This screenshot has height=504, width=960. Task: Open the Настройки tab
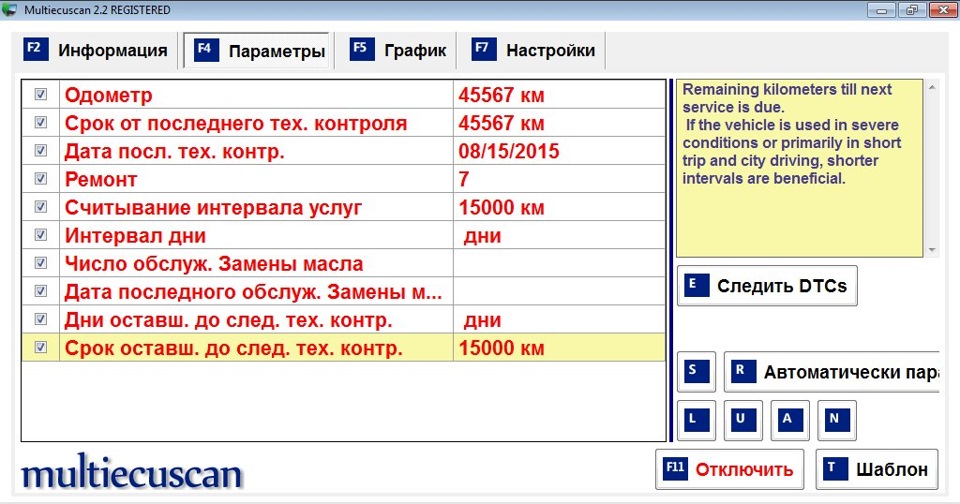click(x=533, y=50)
